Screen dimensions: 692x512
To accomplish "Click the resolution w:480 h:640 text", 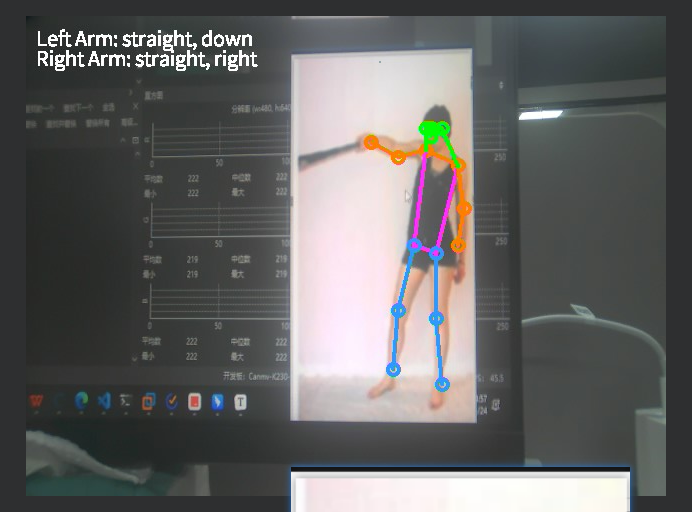I will (260, 108).
